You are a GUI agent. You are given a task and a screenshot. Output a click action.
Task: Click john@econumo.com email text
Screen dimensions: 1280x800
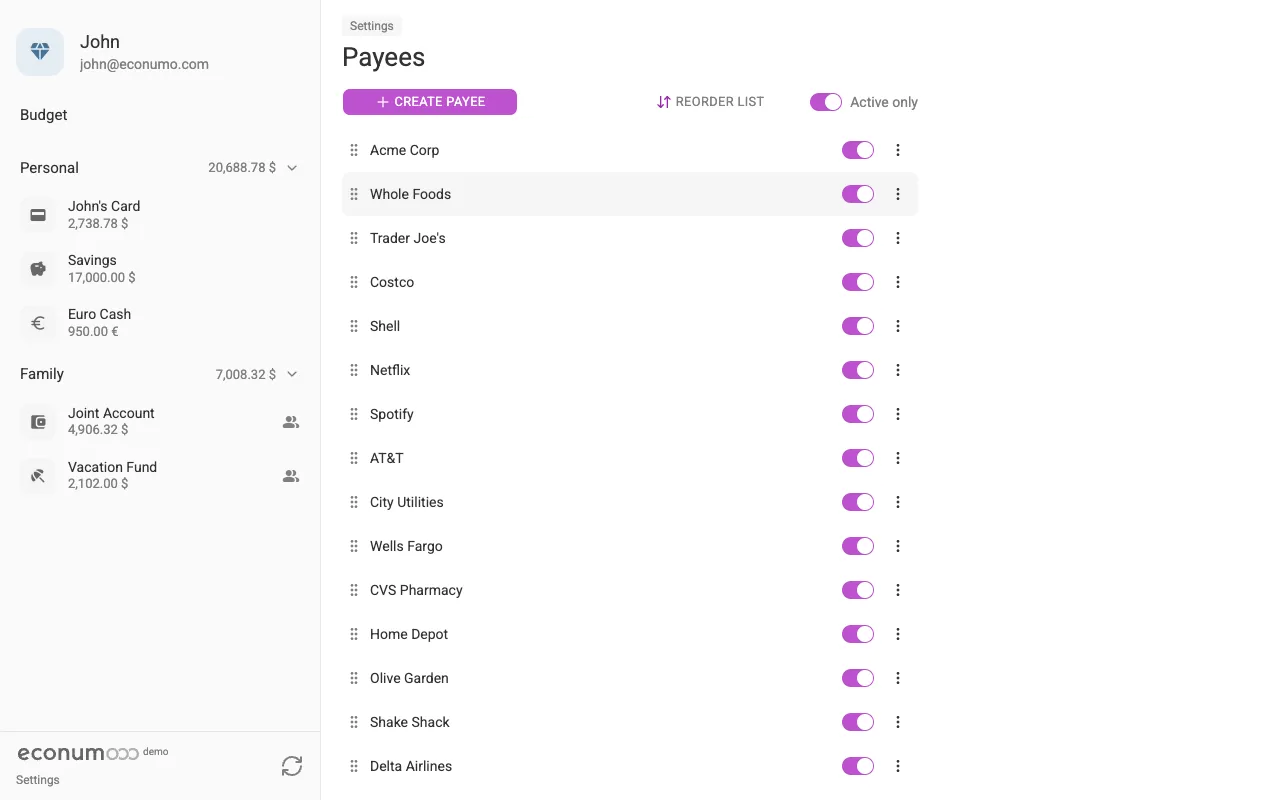[144, 64]
